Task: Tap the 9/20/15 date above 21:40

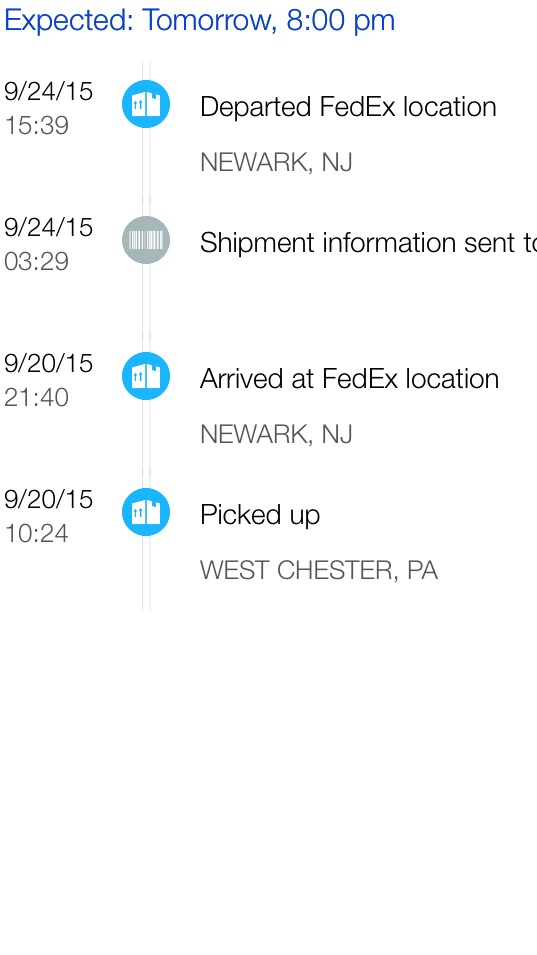Action: click(x=48, y=363)
